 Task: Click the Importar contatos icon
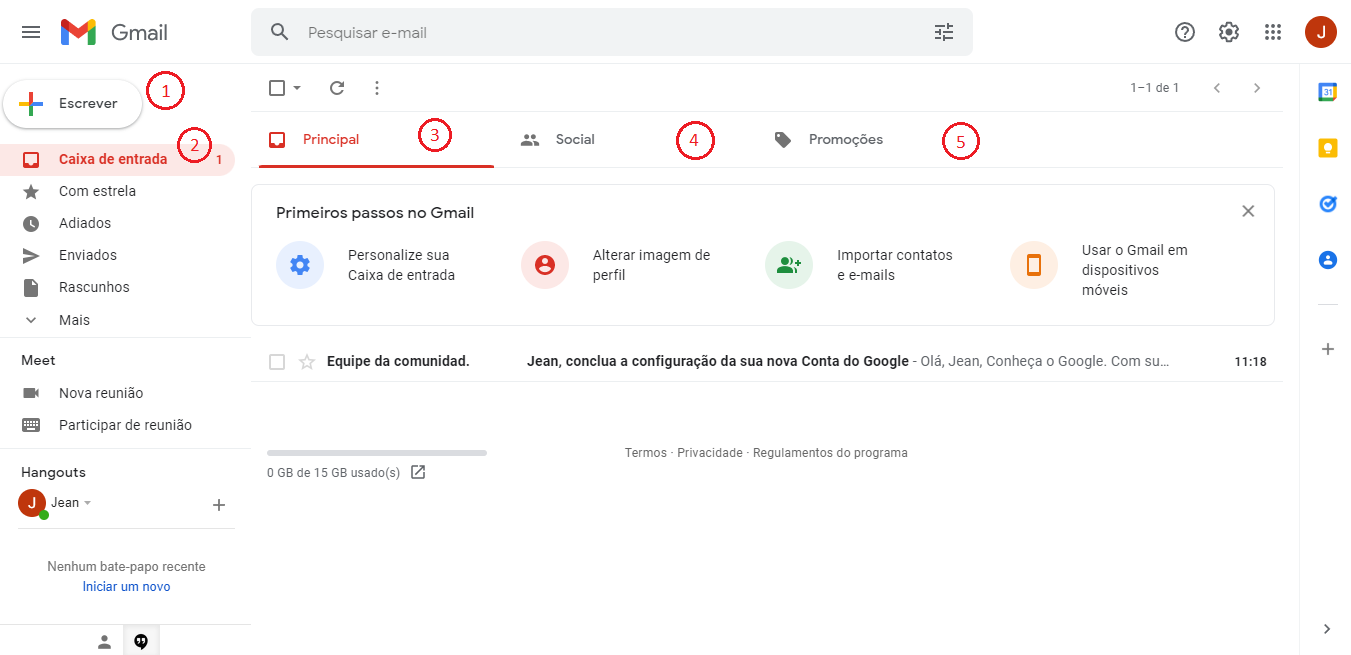click(789, 265)
